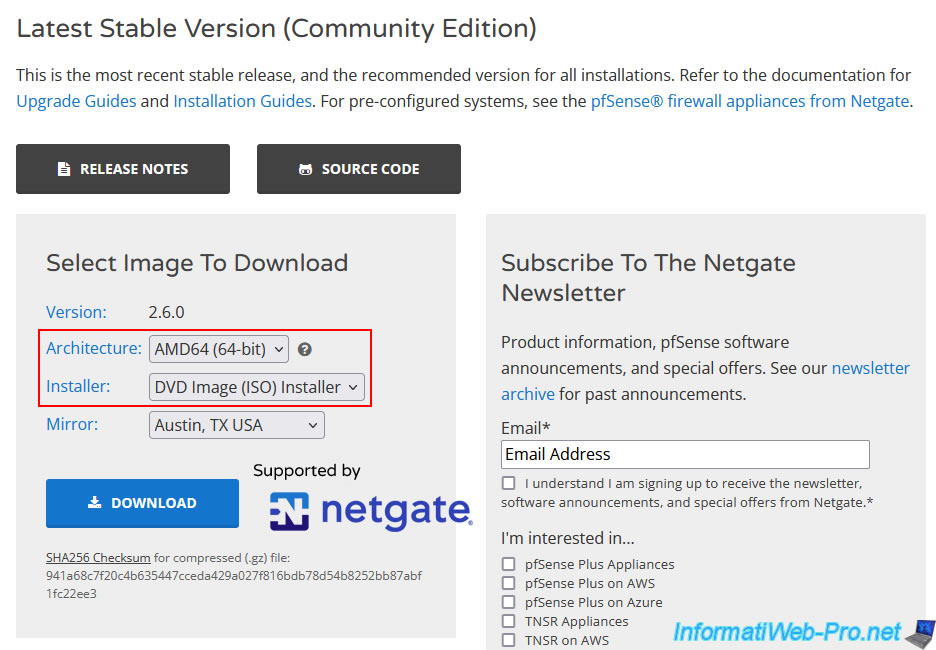
Task: Click the blue Download button
Action: [x=142, y=503]
